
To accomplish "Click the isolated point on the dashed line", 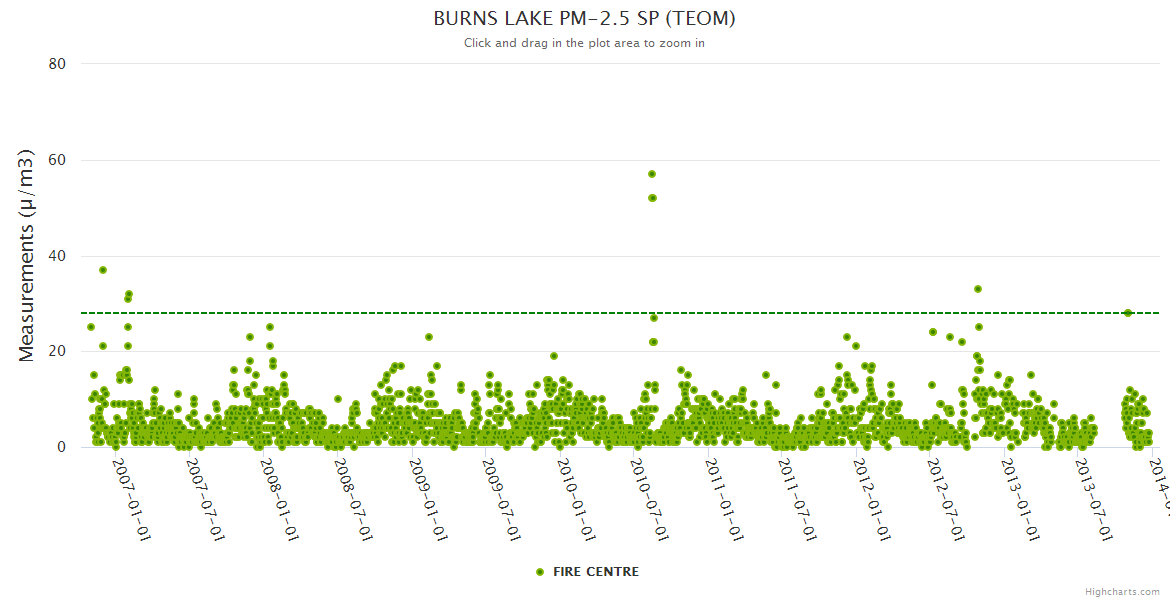I will pos(1128,313).
